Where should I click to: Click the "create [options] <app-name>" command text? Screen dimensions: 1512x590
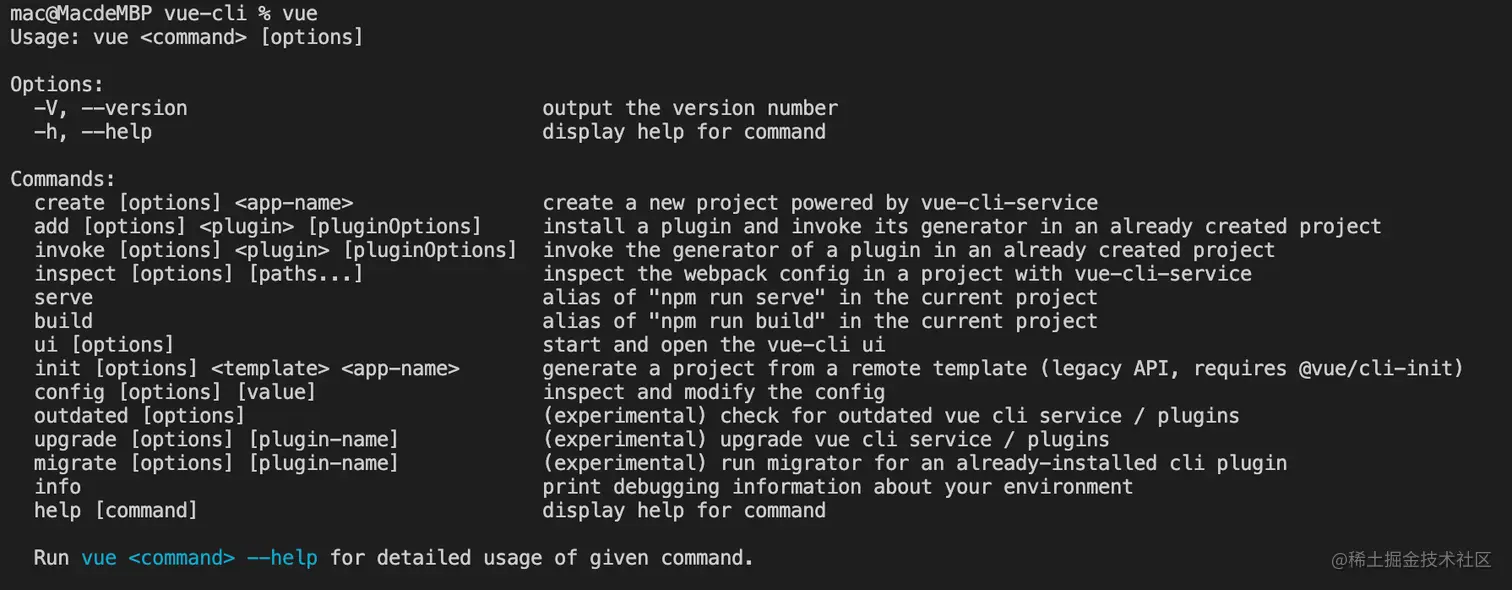click(194, 203)
